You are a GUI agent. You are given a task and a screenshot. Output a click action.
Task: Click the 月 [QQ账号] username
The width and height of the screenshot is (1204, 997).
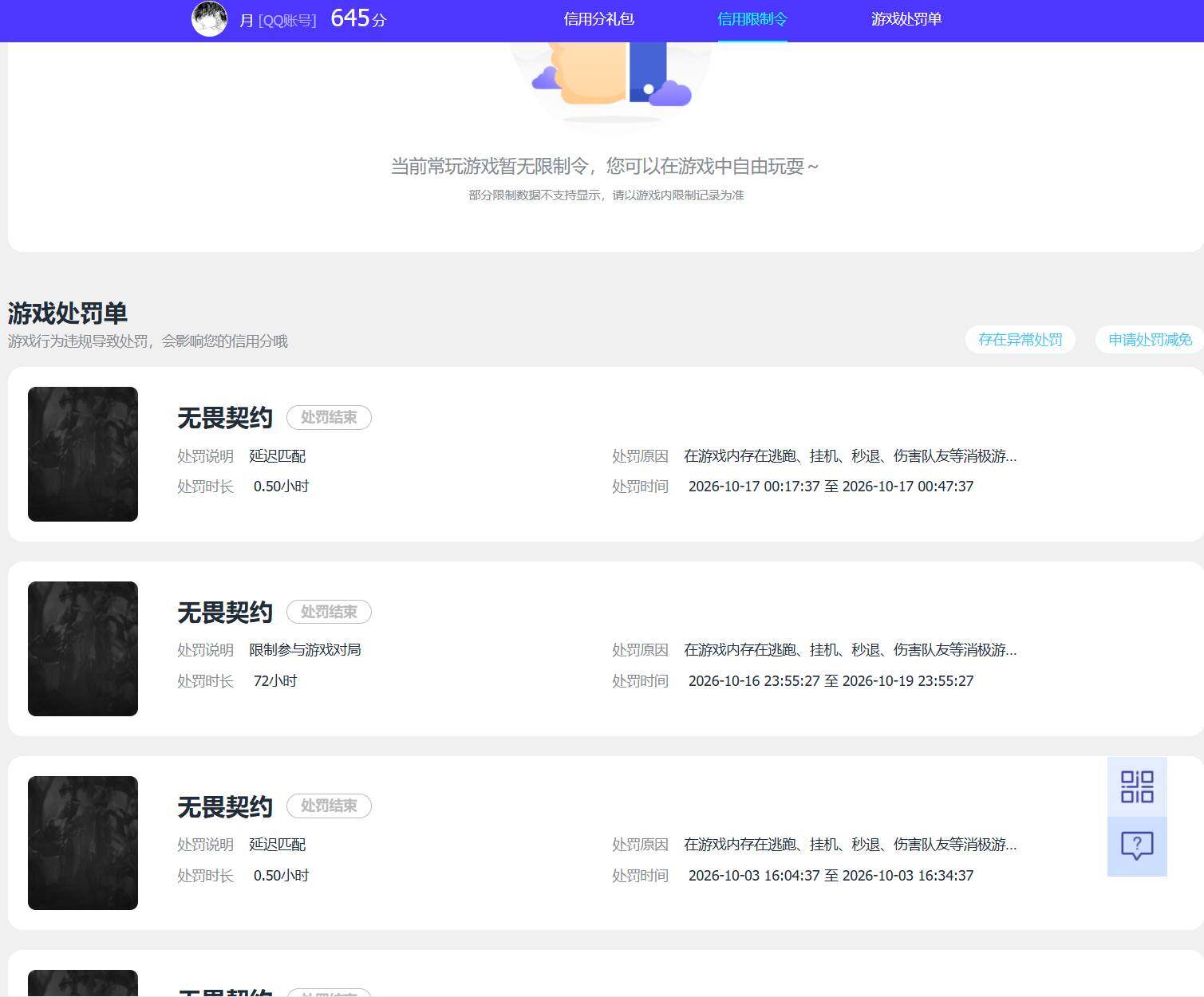click(278, 21)
